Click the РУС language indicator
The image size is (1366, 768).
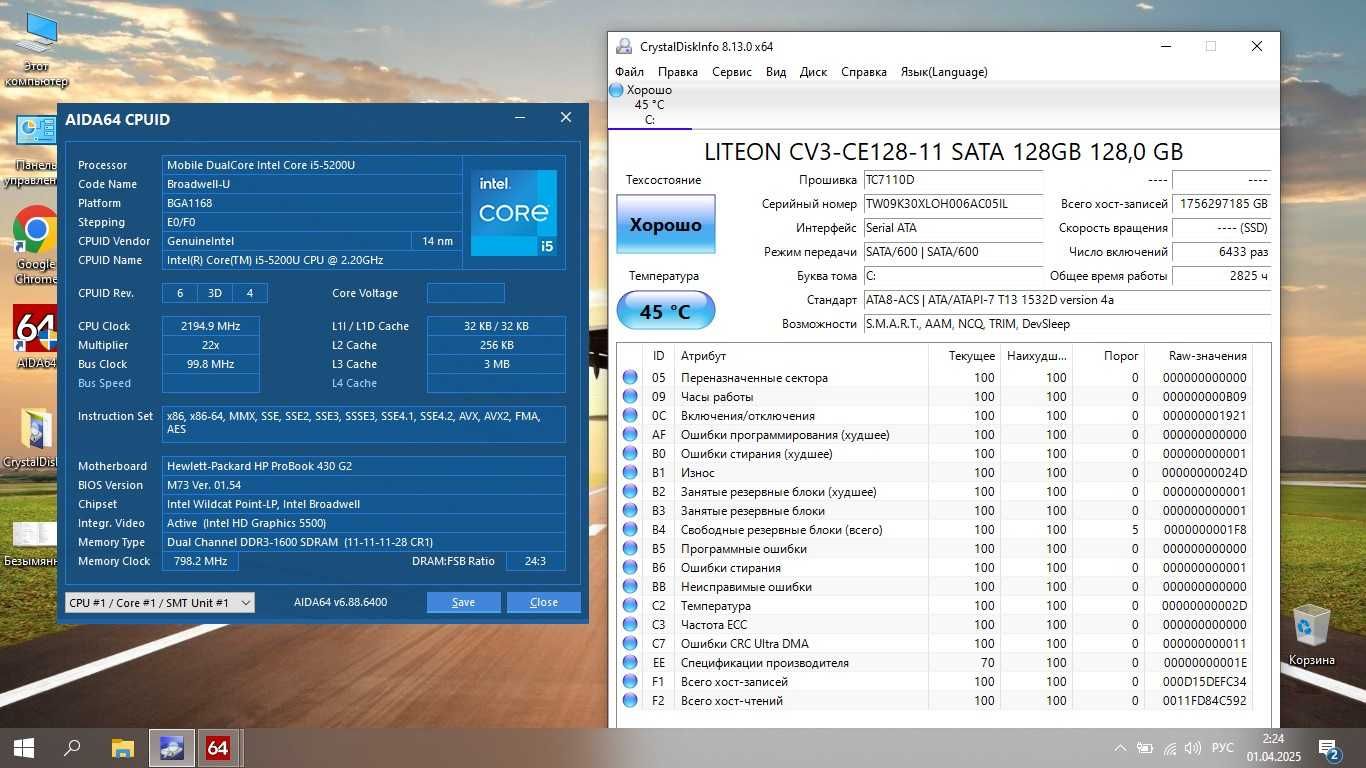pyautogui.click(x=1222, y=748)
